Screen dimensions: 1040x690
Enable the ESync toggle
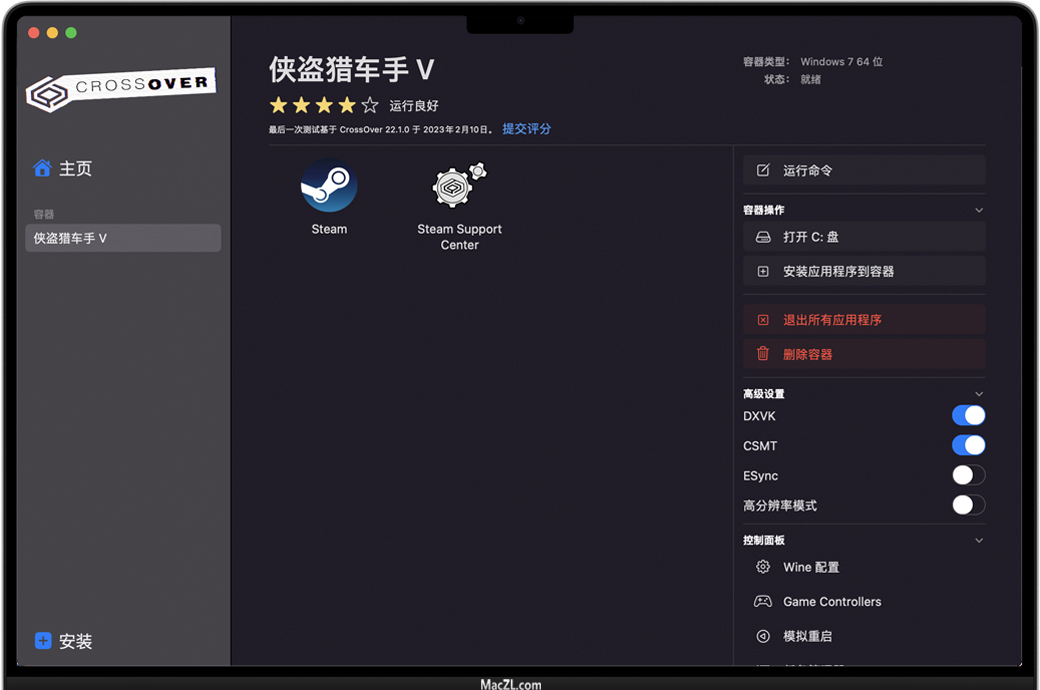[x=968, y=476]
